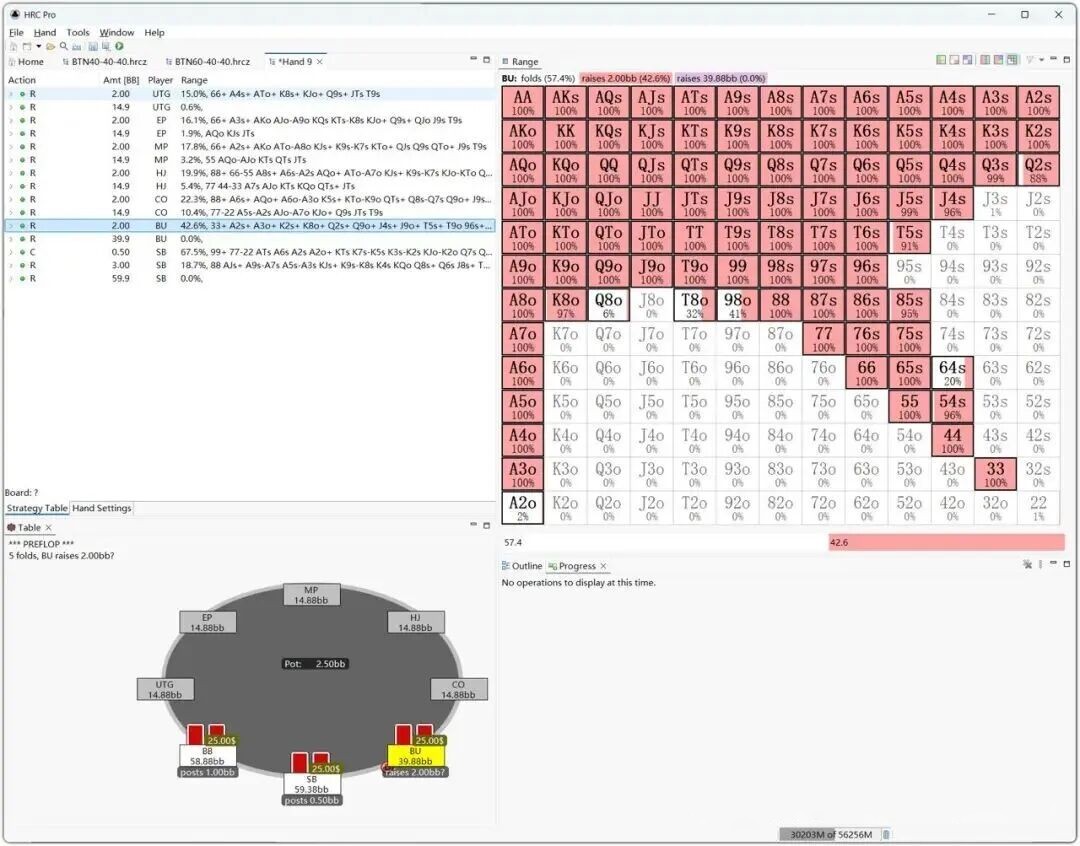
Task: Toggle the highlighted grid view icon left of funnel
Action: point(1012,61)
